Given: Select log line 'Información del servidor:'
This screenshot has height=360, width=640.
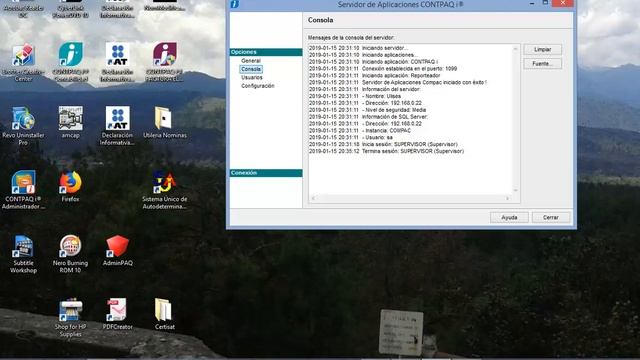Looking at the screenshot, I should pyautogui.click(x=364, y=89).
